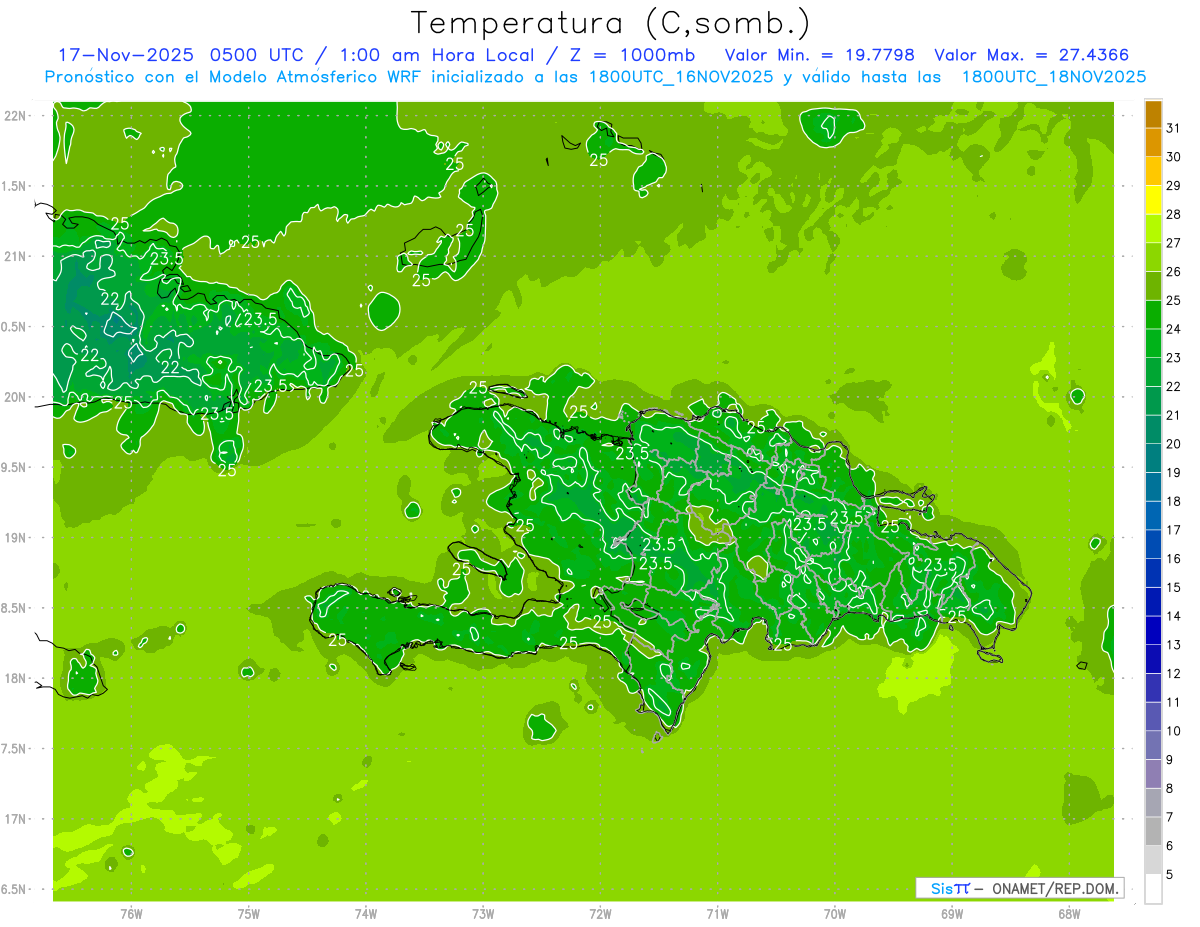This screenshot has width=1200, height=927.
Task: Click the color bar value label "5"
Action: click(x=1170, y=874)
